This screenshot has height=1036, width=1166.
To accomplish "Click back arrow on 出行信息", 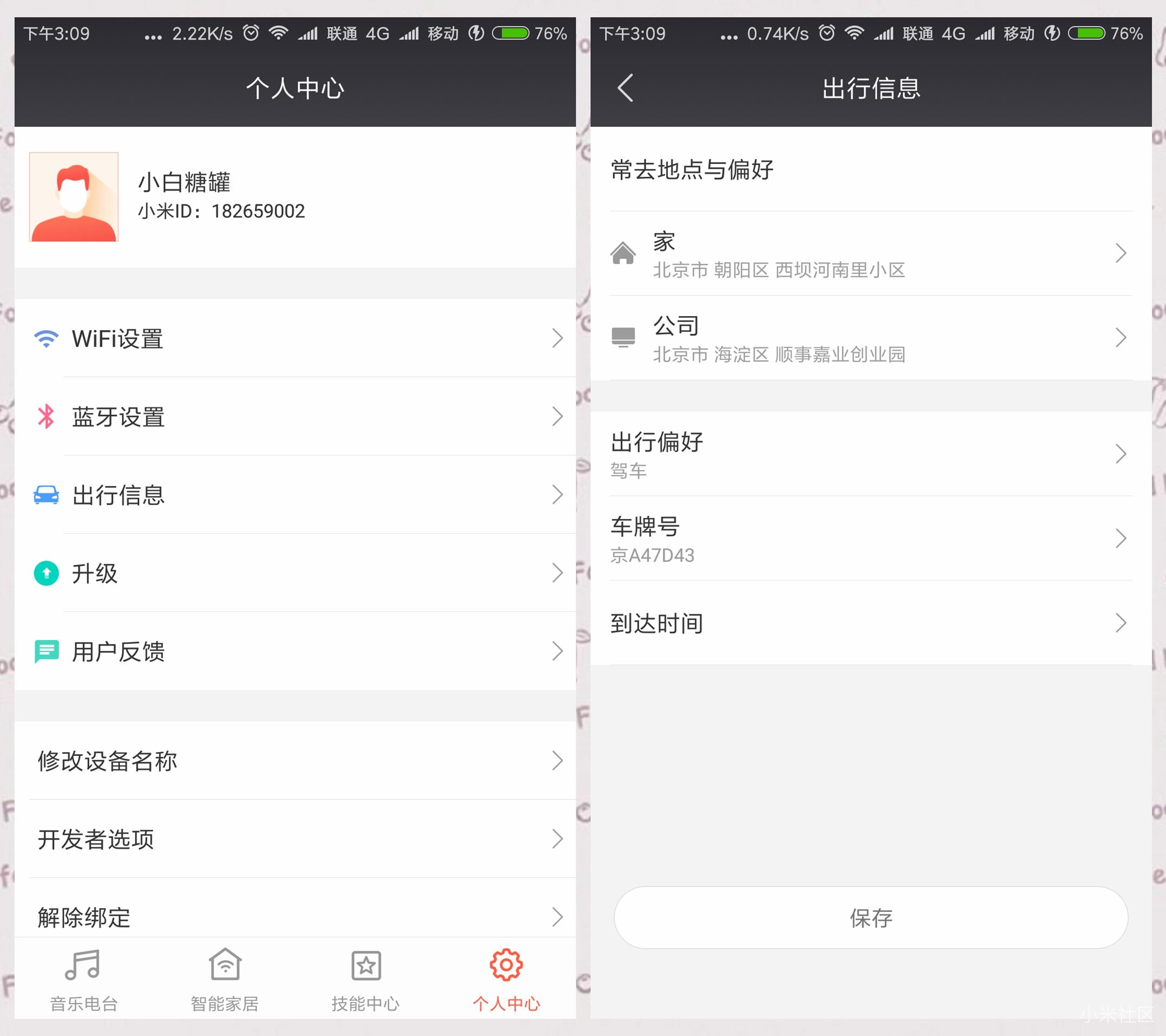I will coord(622,87).
